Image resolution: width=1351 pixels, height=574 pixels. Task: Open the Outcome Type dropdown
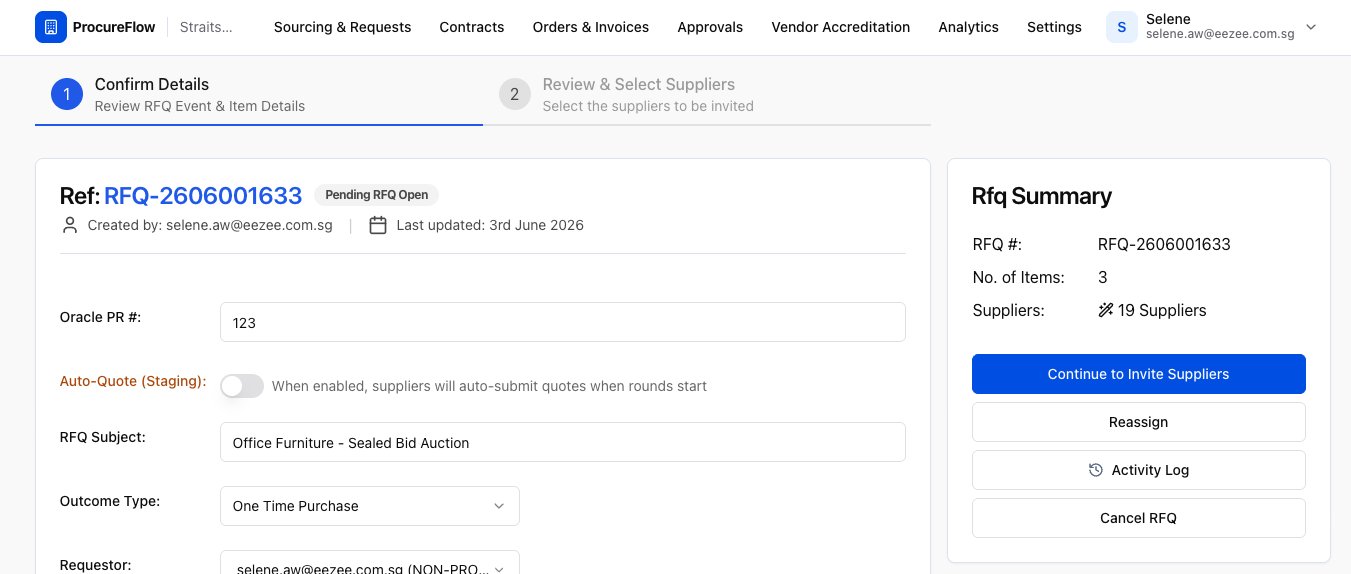[x=370, y=506]
